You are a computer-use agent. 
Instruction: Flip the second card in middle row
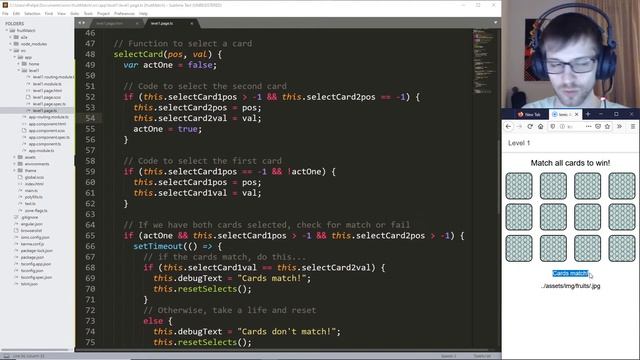pos(553,217)
